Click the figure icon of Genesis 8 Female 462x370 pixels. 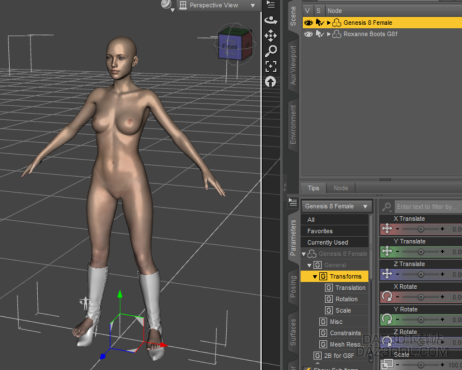pyautogui.click(x=337, y=23)
